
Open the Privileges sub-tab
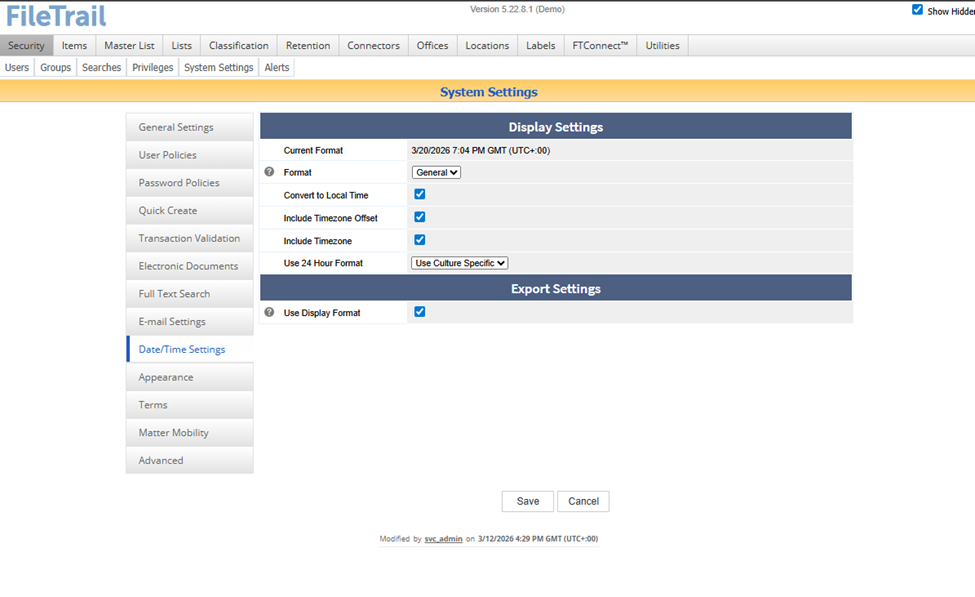tap(152, 67)
